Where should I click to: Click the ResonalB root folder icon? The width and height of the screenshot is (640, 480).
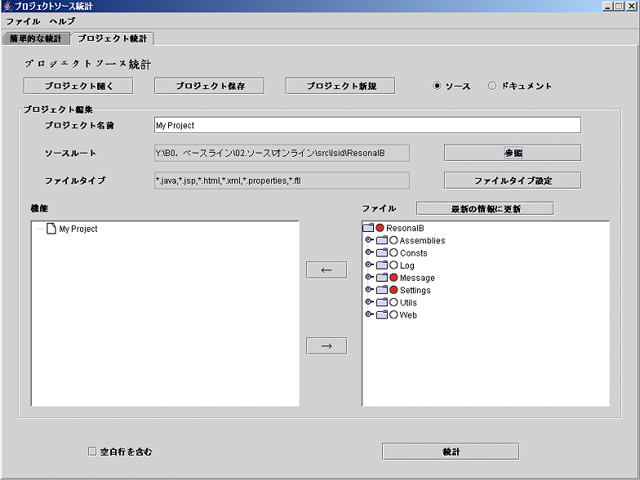pyautogui.click(x=368, y=229)
